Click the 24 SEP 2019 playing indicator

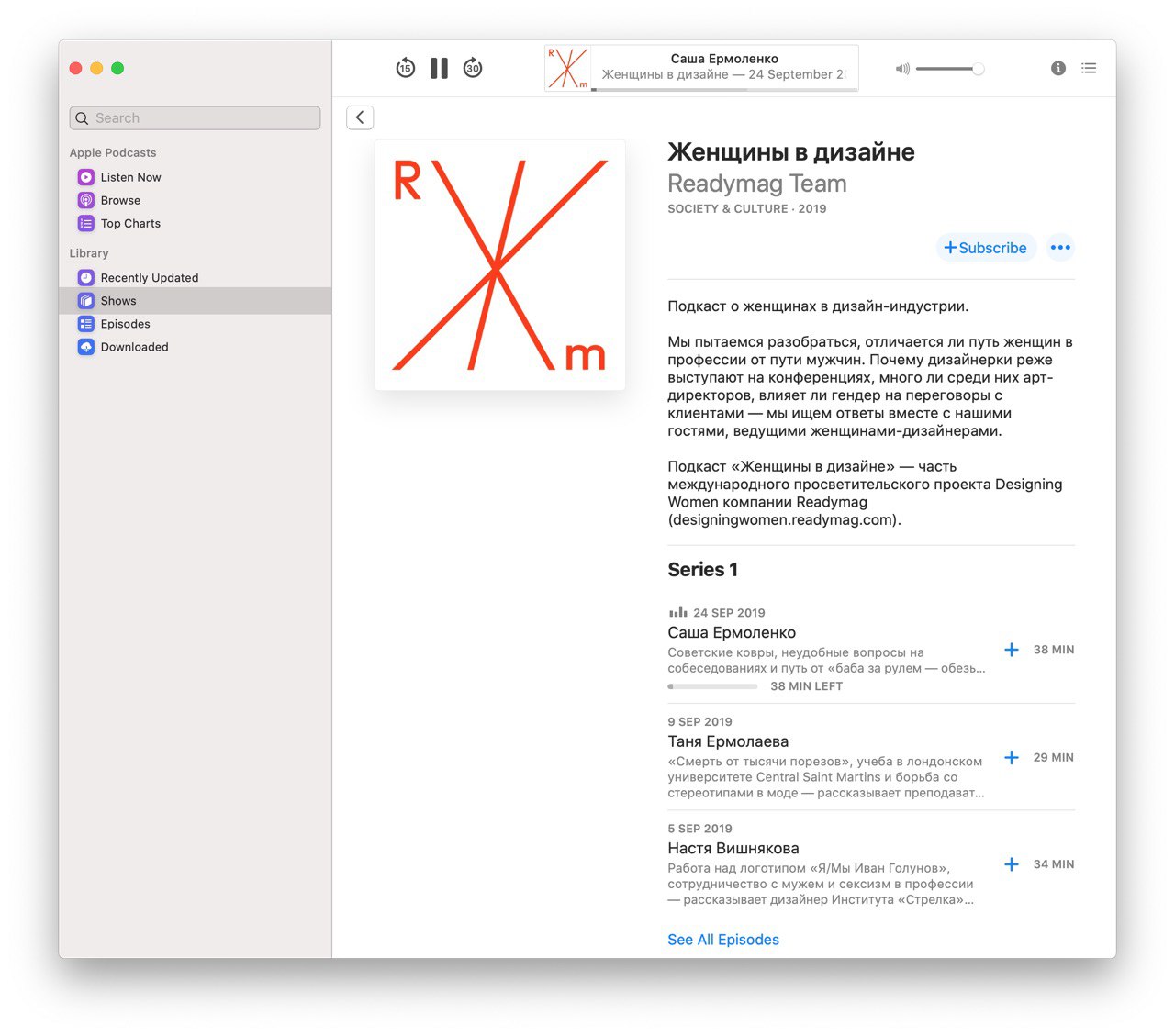[x=678, y=612]
